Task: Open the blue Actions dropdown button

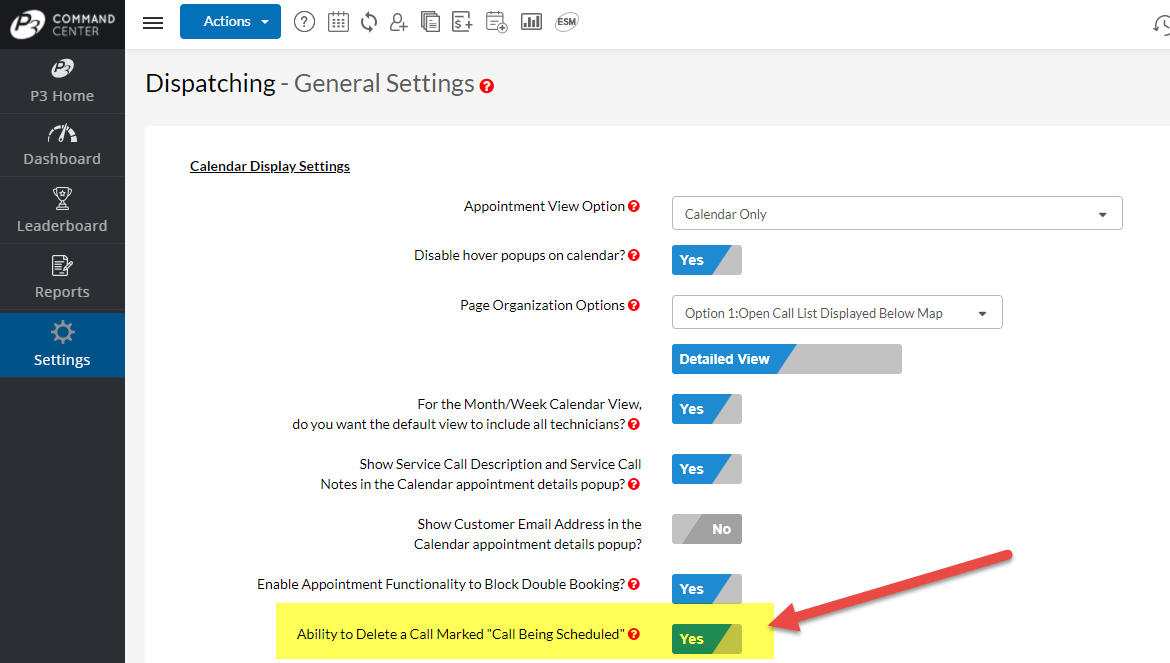Action: [x=230, y=22]
